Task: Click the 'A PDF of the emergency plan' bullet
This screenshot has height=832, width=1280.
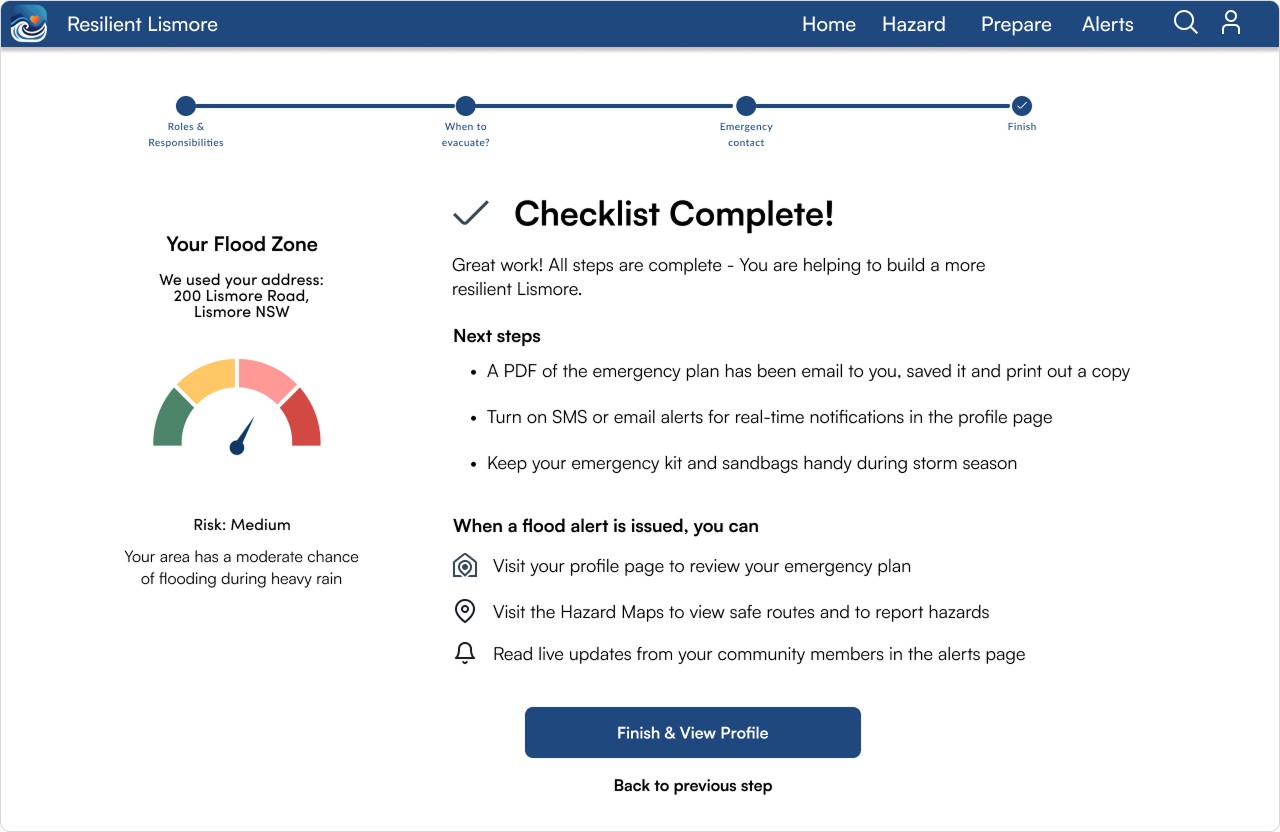Action: point(808,371)
